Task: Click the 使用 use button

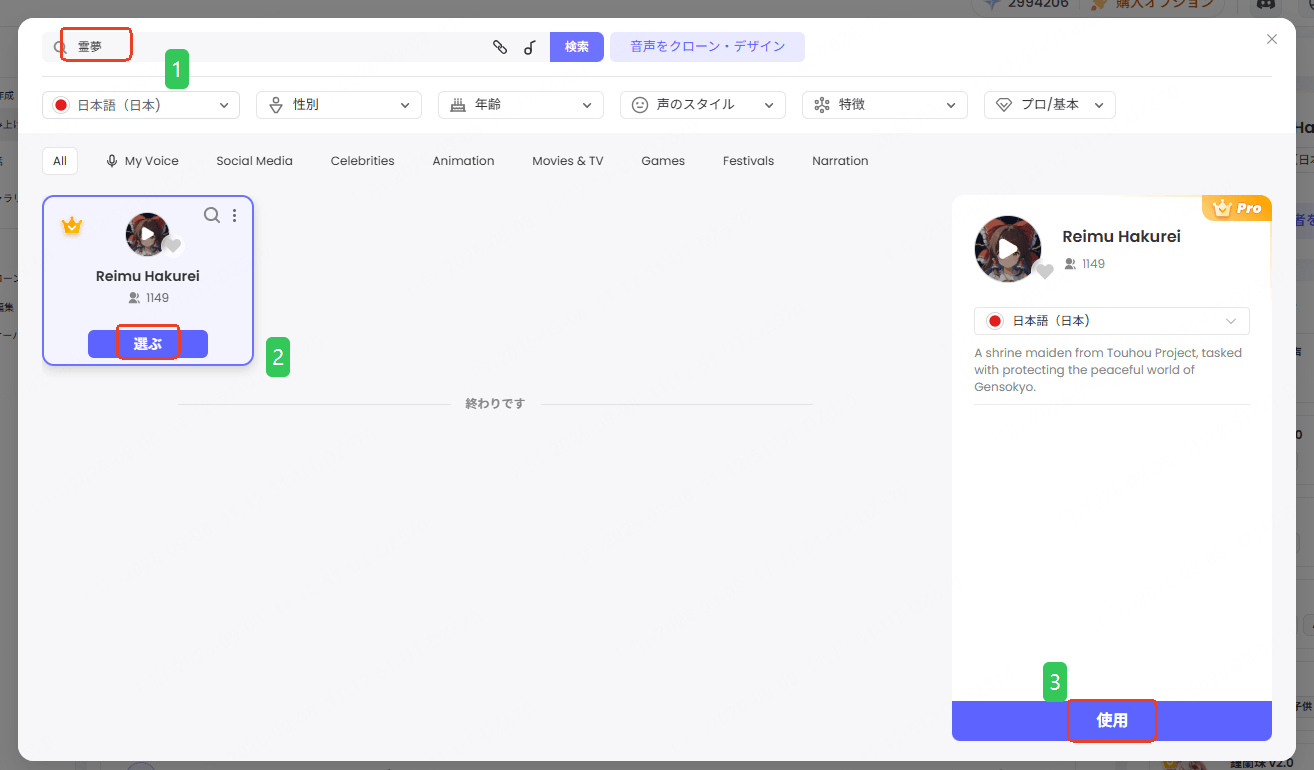Action: (1112, 721)
